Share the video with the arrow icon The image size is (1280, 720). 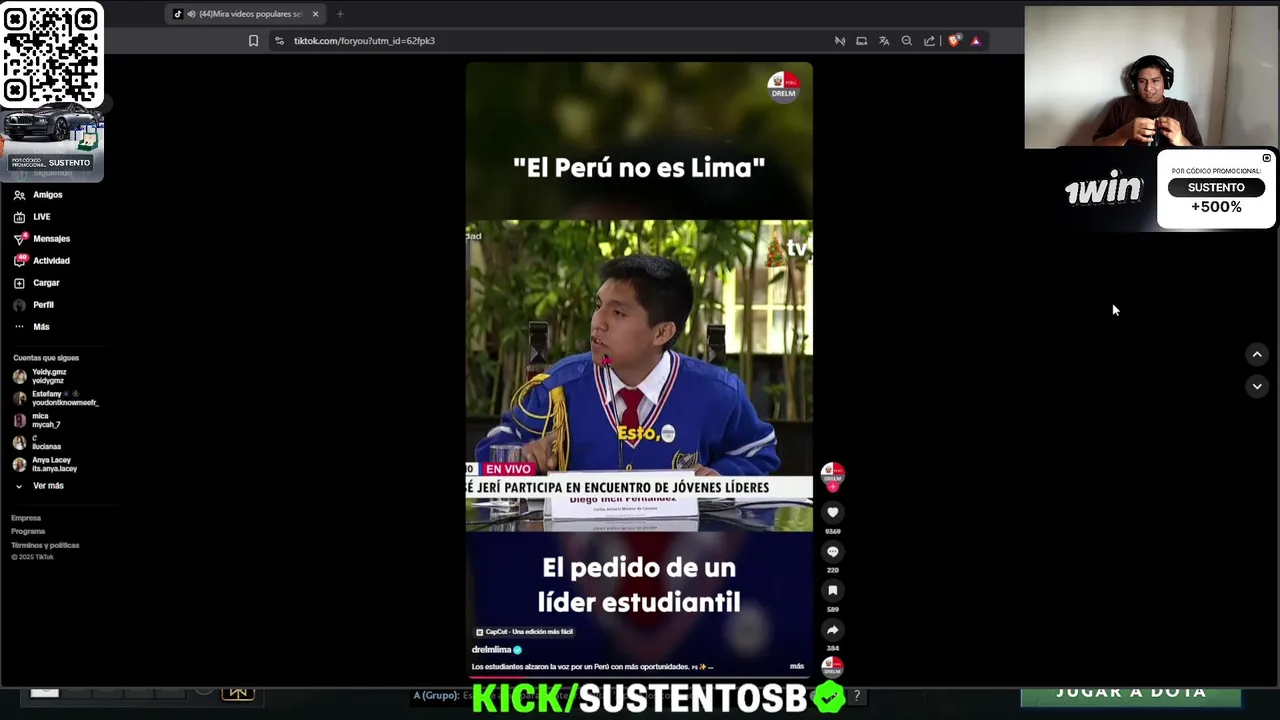tap(832, 630)
